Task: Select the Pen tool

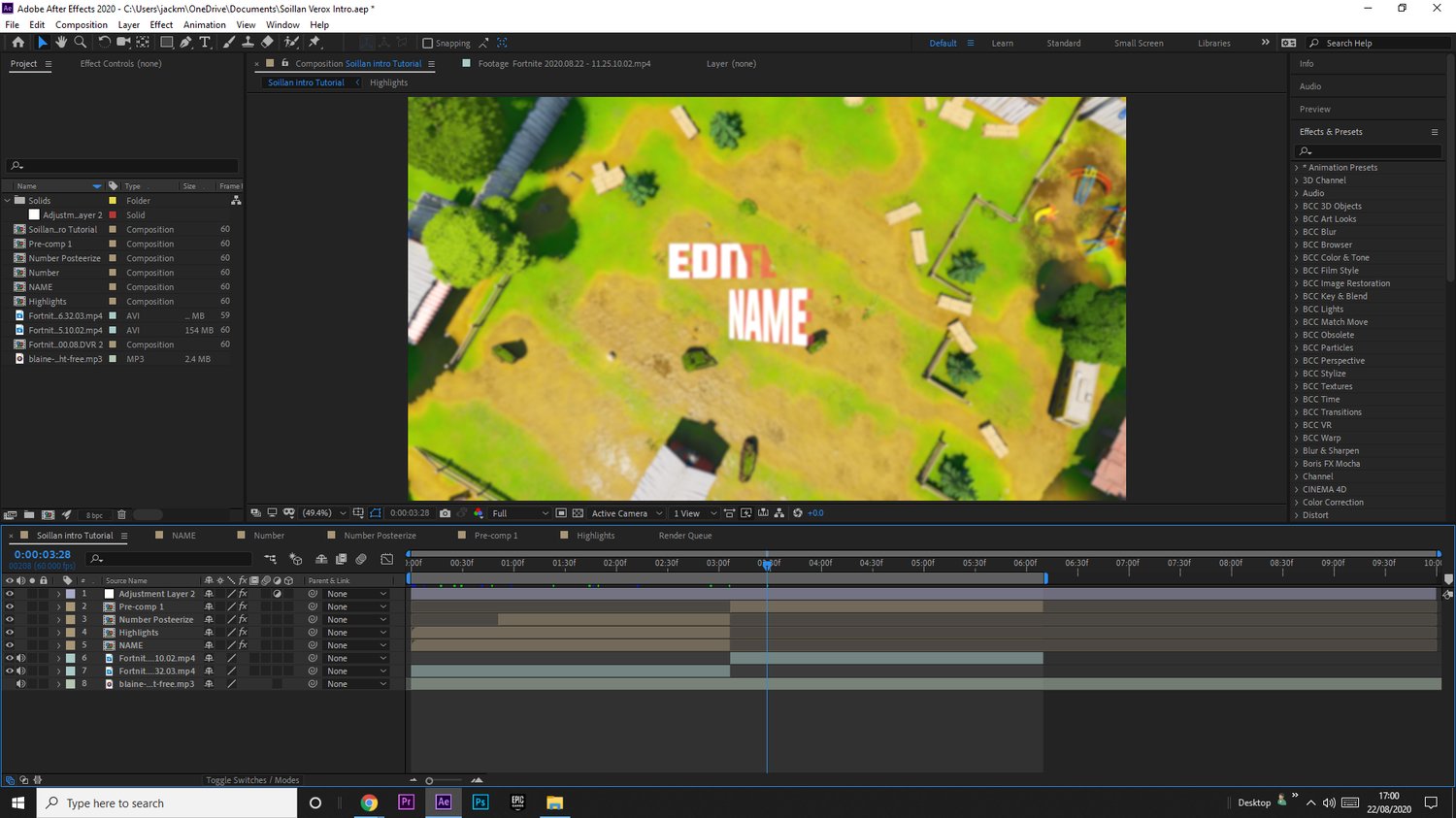Action: tap(185, 43)
